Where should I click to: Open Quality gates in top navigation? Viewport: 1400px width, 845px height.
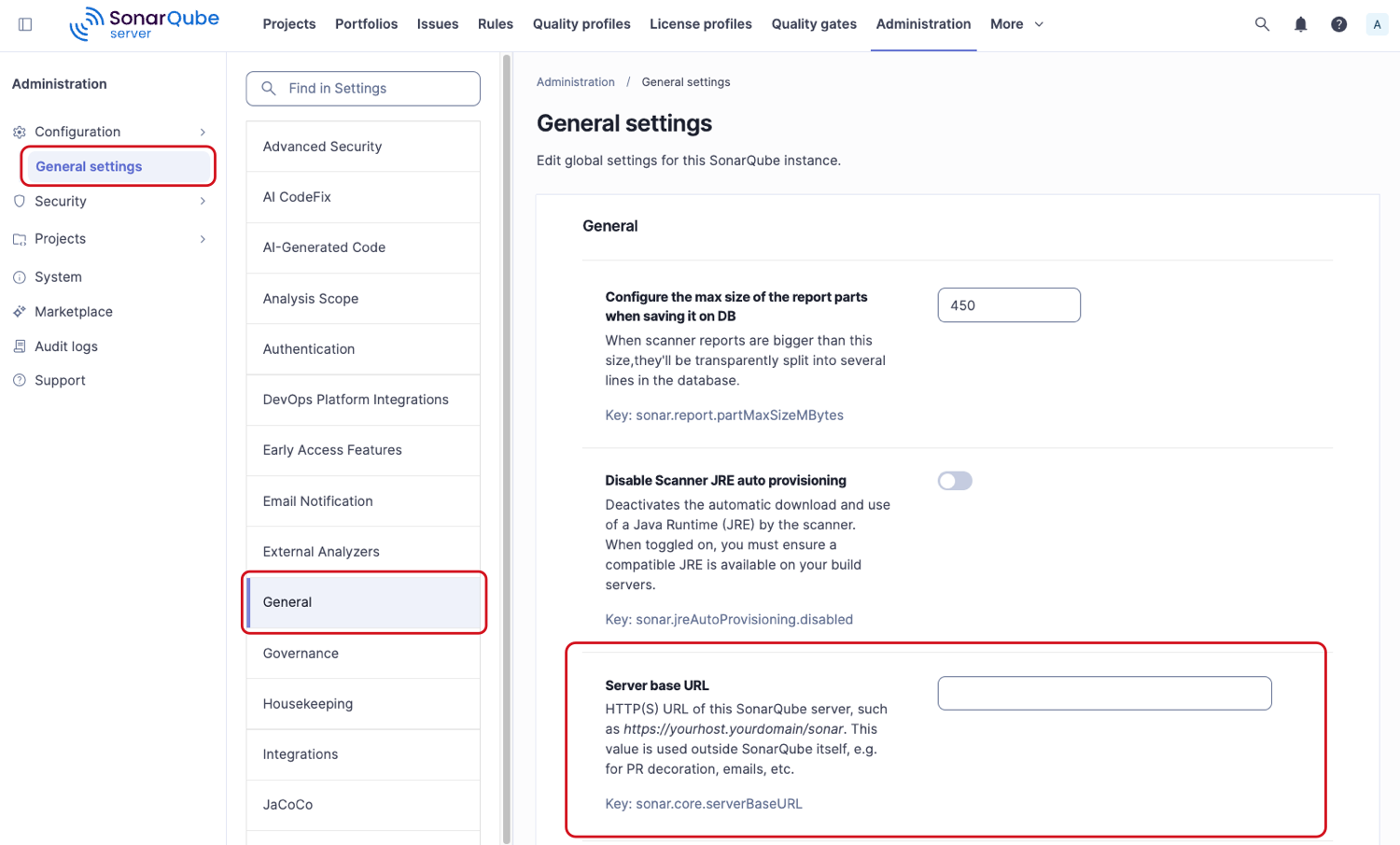click(x=814, y=24)
